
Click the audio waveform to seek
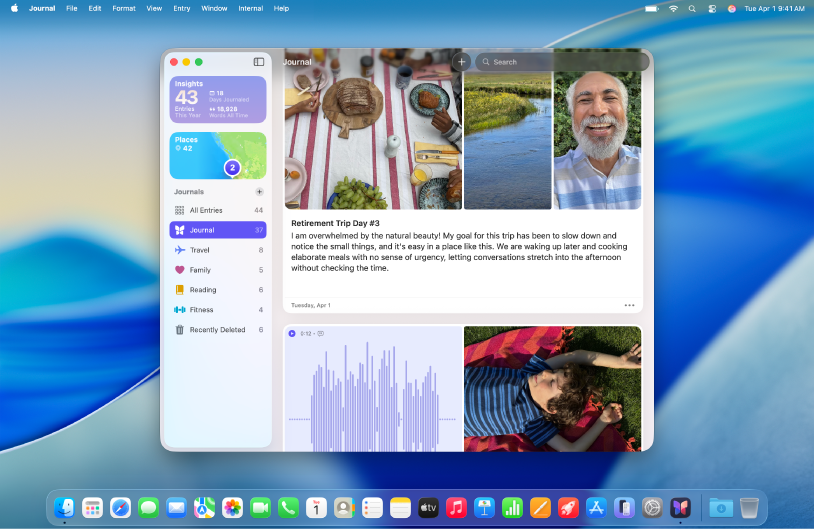(x=372, y=395)
